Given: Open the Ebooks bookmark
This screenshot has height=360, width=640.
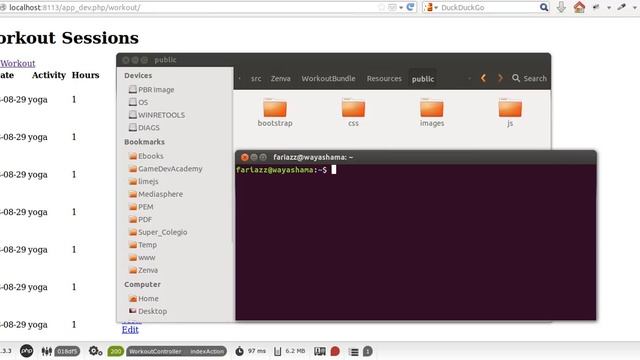Looking at the screenshot, I should (146, 156).
